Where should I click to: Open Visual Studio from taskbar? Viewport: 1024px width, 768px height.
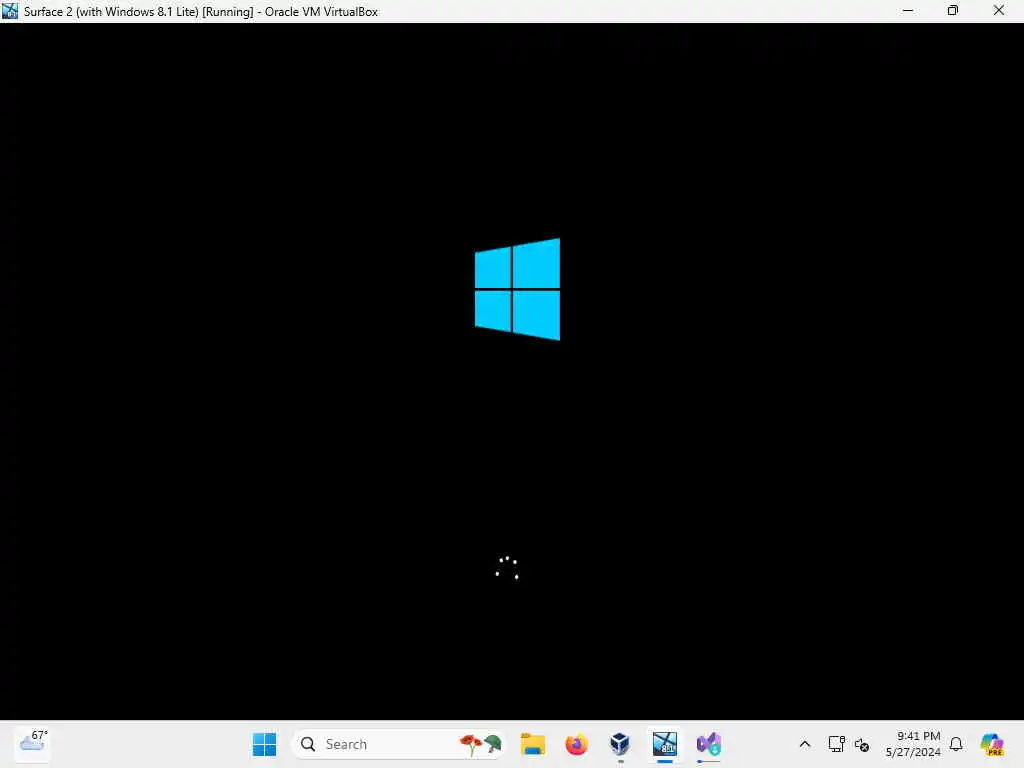pyautogui.click(x=709, y=744)
